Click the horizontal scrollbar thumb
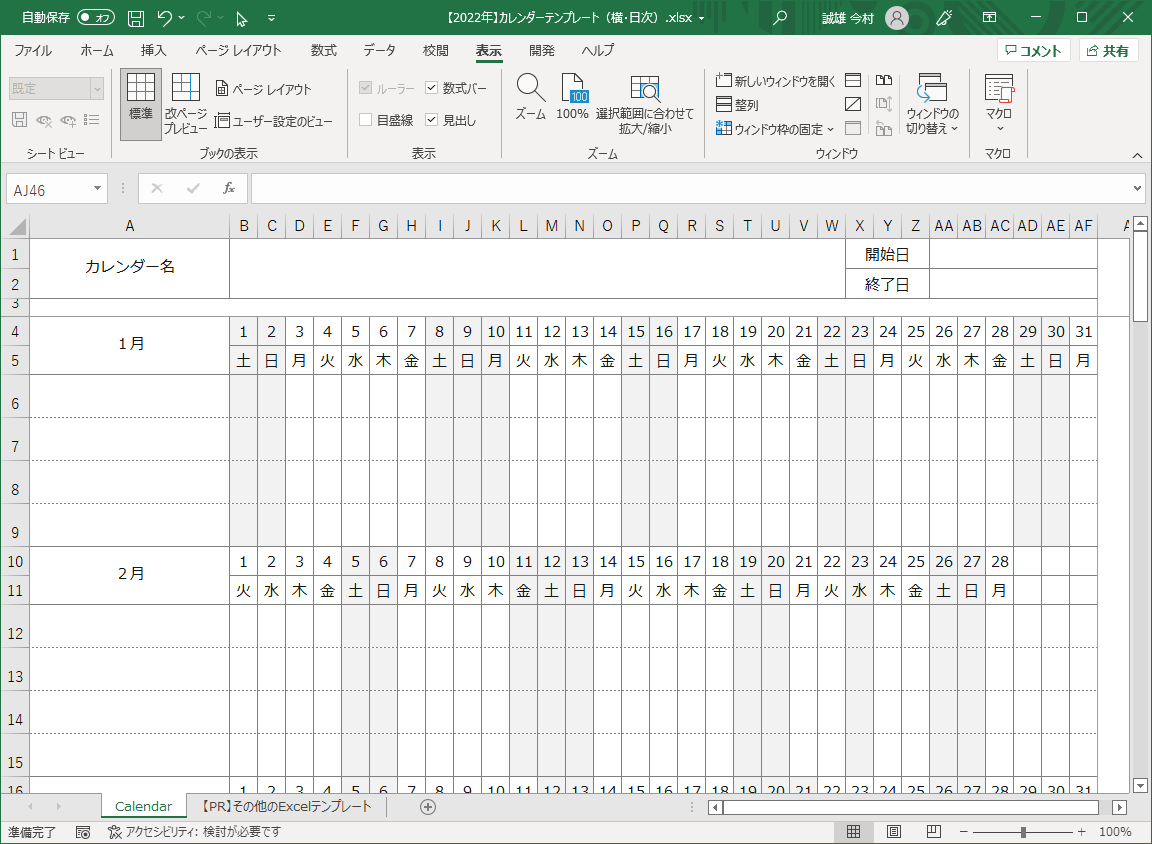 [x=911, y=807]
